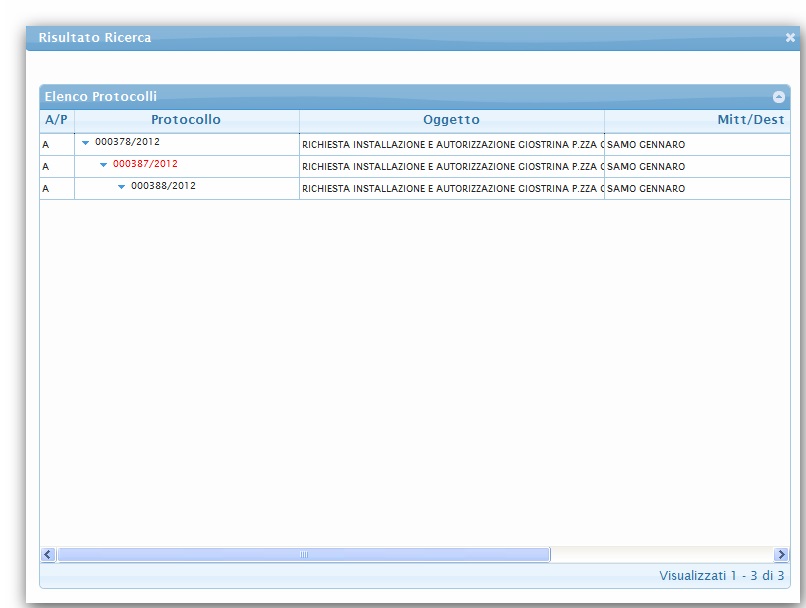
Task: Select protocol 000388/2012
Action: coord(163,186)
